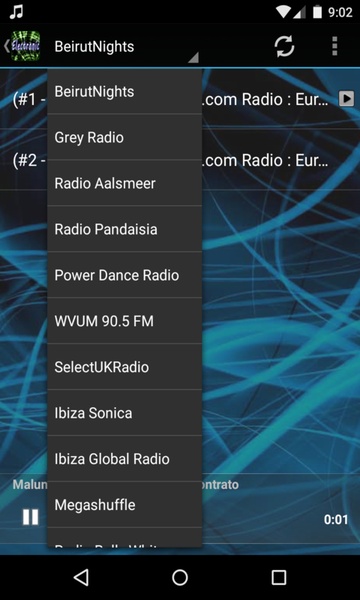
Task: Tap the now-playing track title text
Action: click(125, 485)
